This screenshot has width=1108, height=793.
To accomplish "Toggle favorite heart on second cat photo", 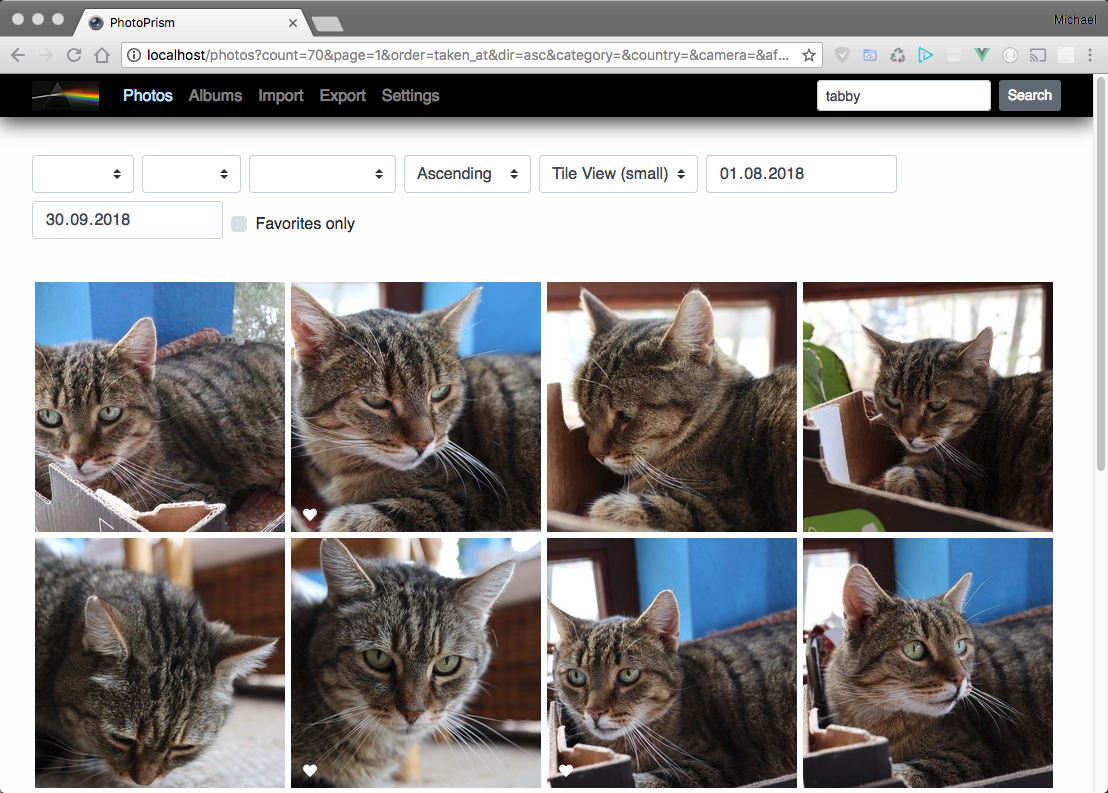I will point(310,515).
